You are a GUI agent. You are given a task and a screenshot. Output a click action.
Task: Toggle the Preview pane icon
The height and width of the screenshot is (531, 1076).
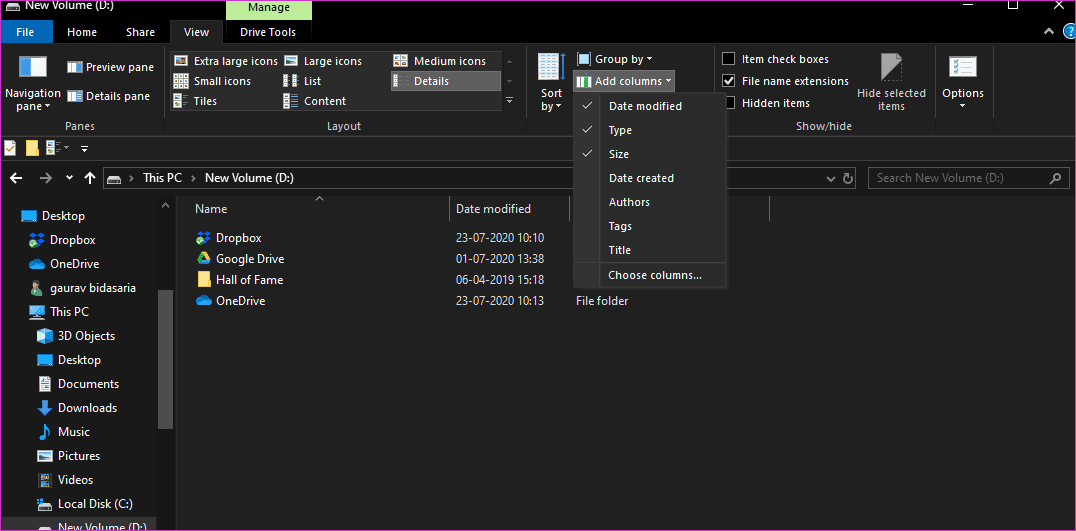(x=75, y=67)
